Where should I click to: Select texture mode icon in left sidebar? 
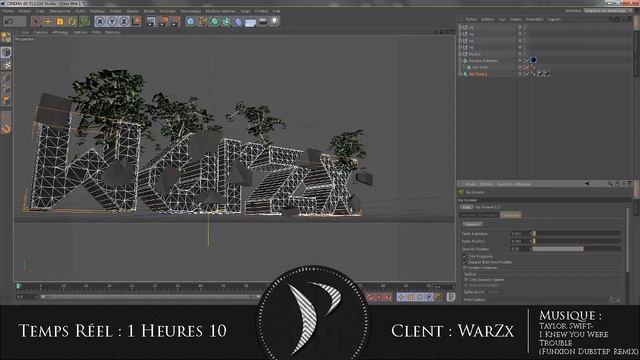pyautogui.click(x=6, y=65)
